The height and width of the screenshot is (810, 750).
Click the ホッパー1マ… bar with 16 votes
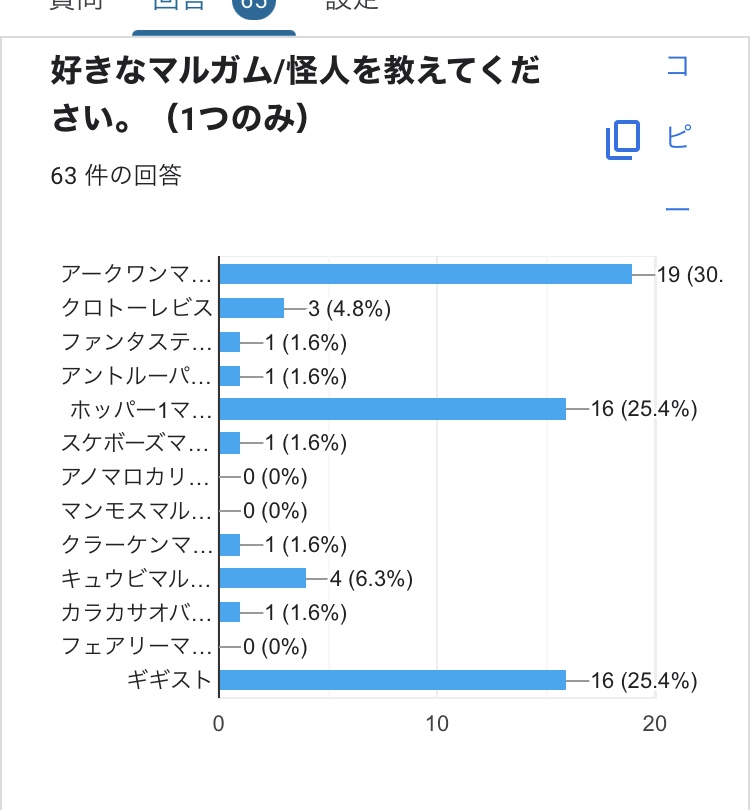tap(392, 409)
